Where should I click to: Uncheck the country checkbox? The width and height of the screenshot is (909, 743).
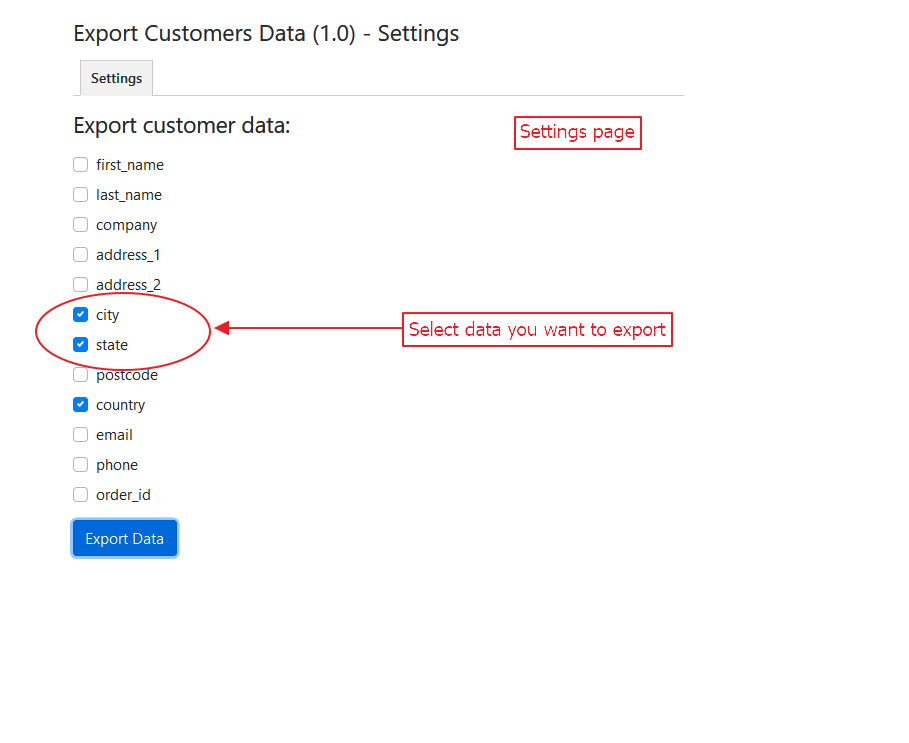coord(81,405)
